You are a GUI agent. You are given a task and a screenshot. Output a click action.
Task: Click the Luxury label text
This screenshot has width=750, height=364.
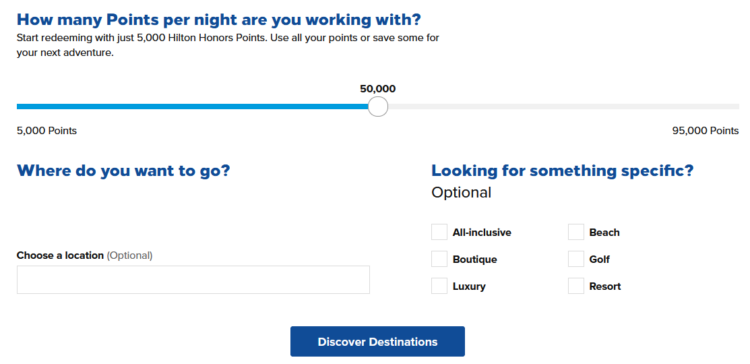pos(469,287)
